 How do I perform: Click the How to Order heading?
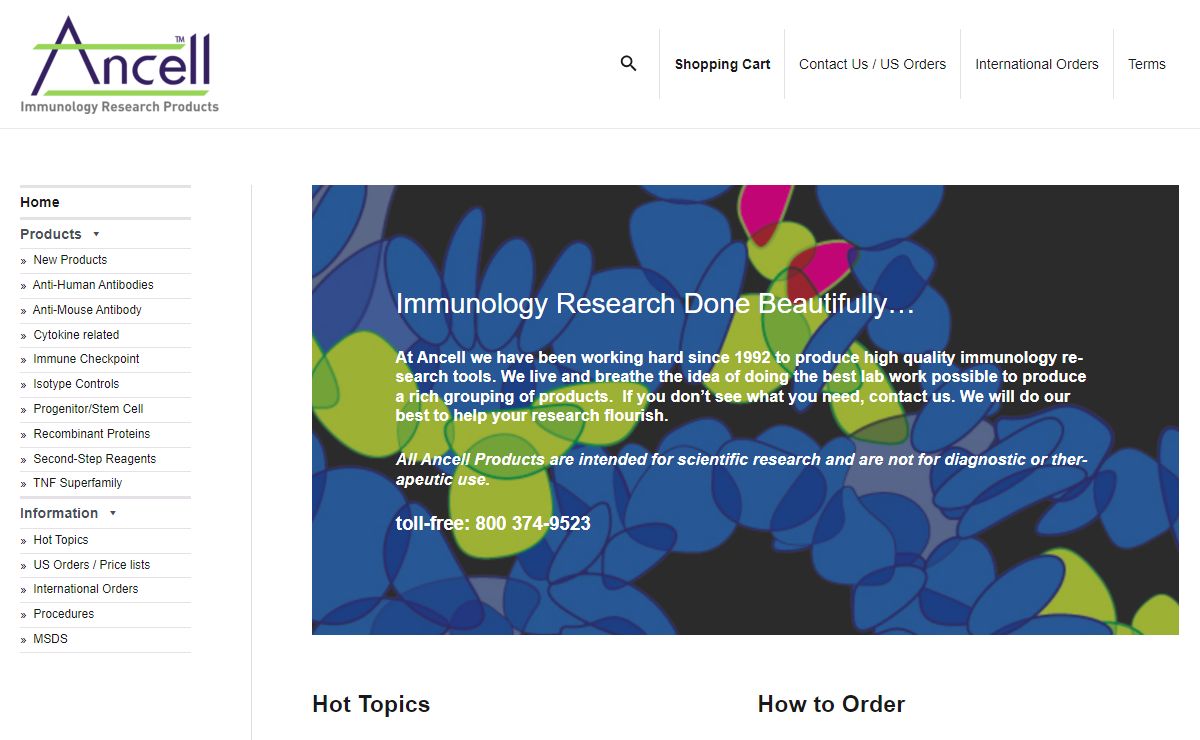click(x=831, y=704)
